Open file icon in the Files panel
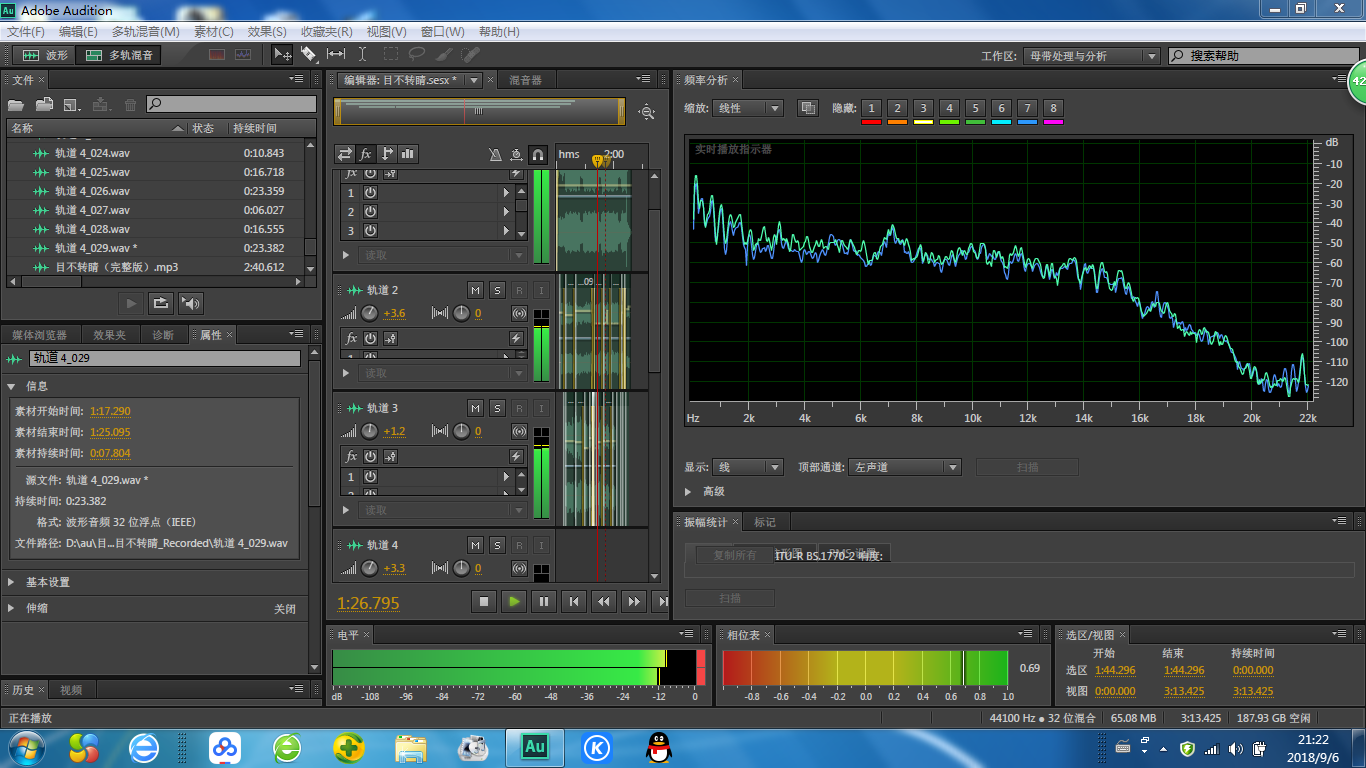 click(x=16, y=104)
